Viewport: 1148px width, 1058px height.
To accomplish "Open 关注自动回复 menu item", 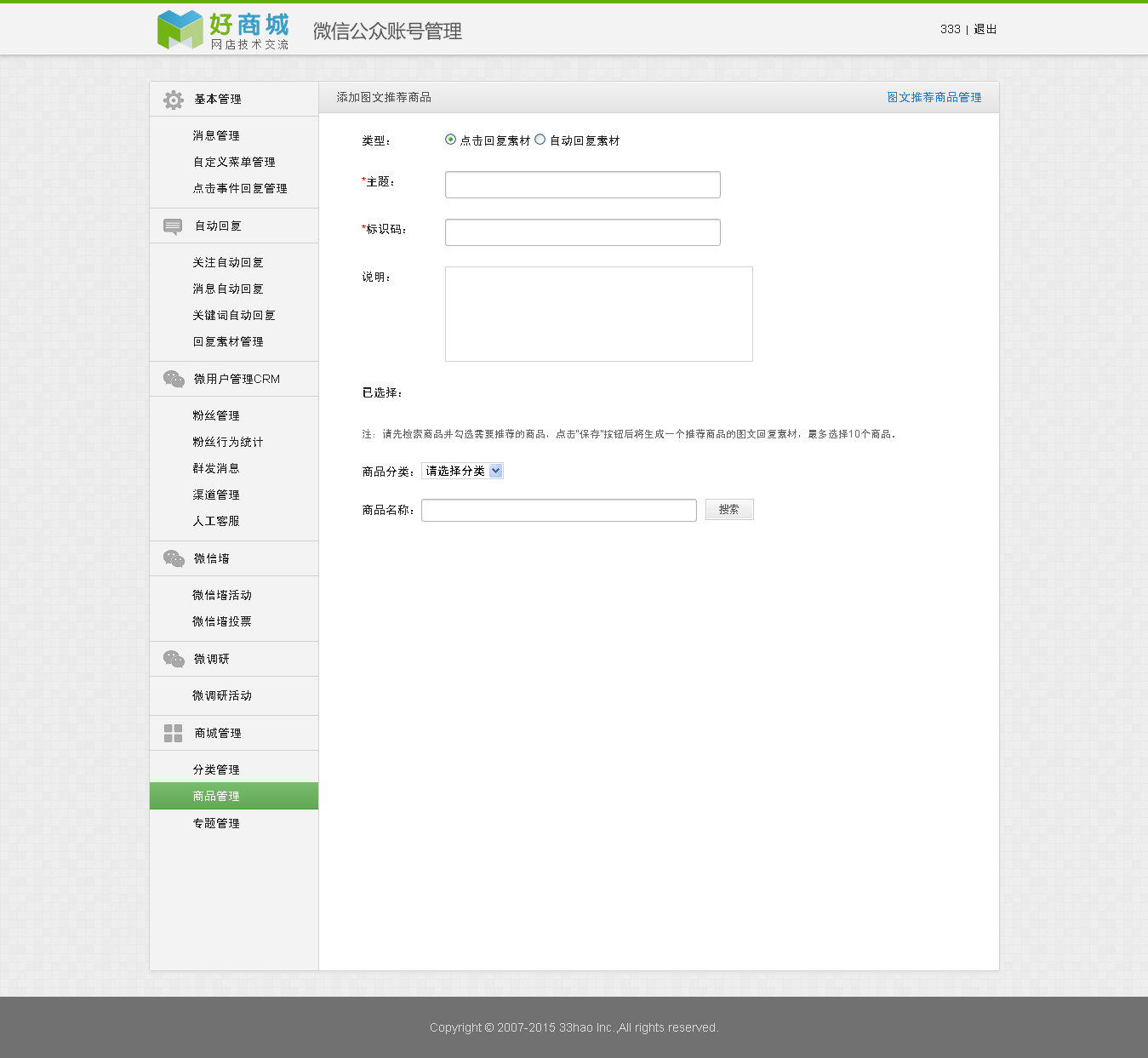I will click(228, 262).
